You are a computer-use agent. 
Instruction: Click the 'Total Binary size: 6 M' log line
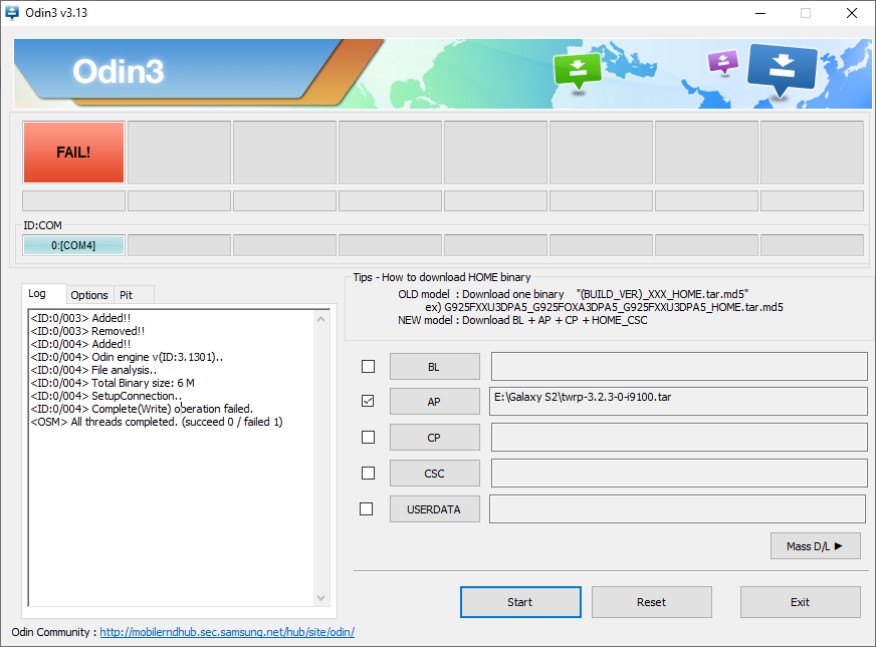(x=113, y=383)
